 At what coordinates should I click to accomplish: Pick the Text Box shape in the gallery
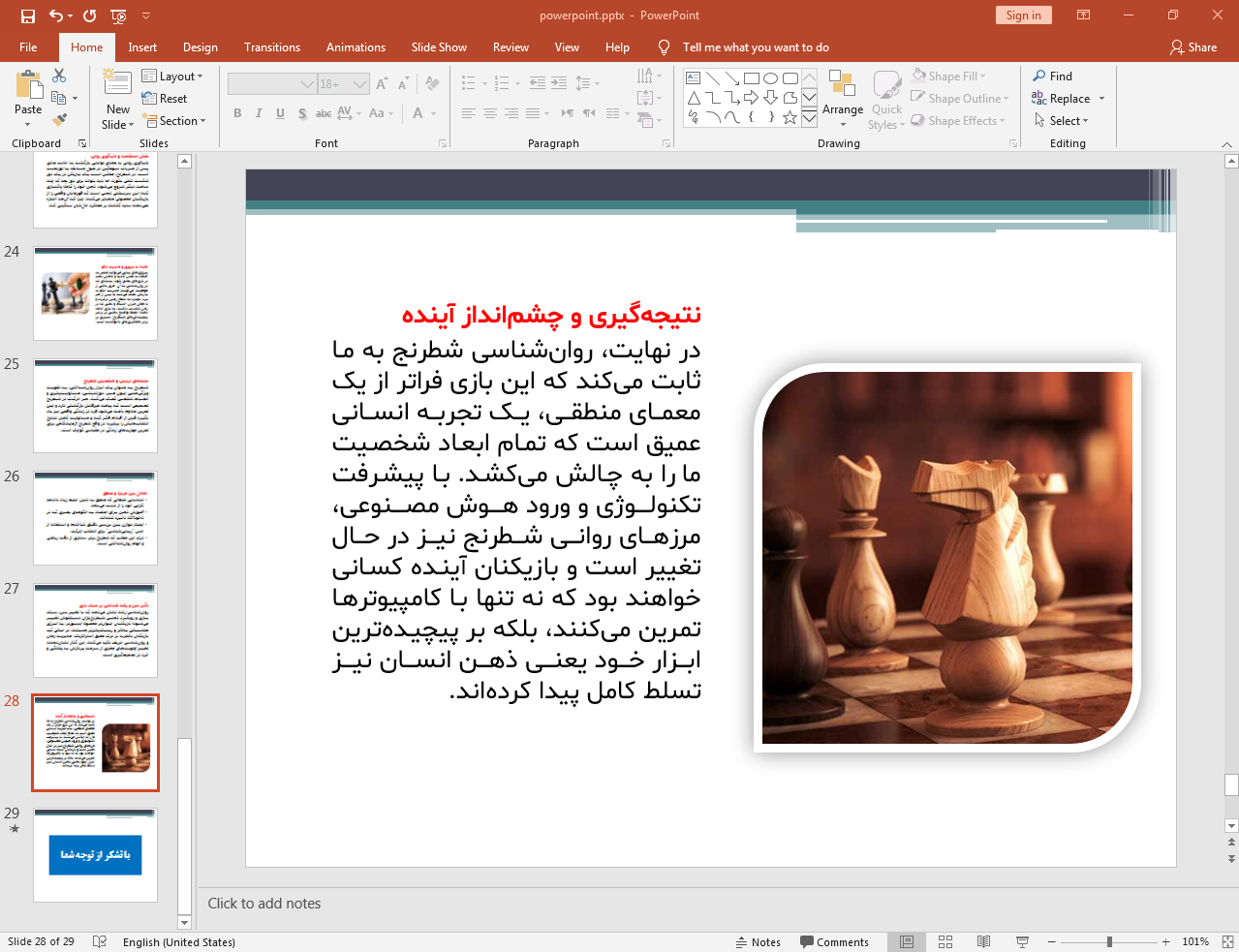[694, 78]
